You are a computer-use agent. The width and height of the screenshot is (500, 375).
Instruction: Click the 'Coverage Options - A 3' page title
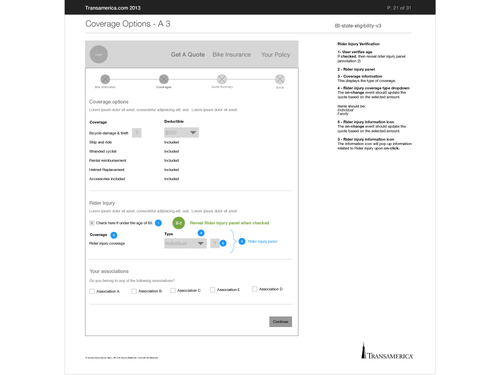128,24
